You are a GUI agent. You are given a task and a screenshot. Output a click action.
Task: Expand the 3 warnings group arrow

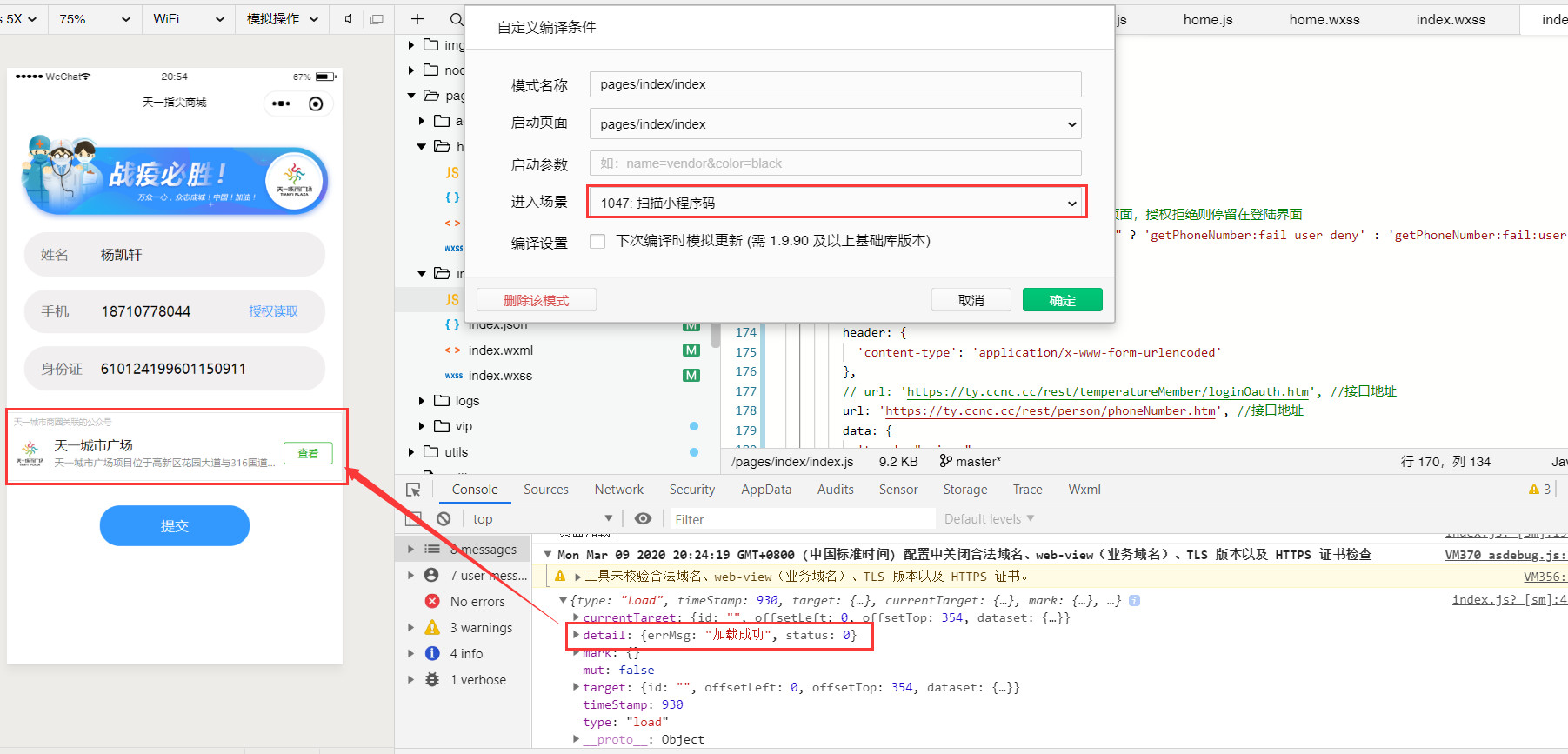[x=411, y=627]
